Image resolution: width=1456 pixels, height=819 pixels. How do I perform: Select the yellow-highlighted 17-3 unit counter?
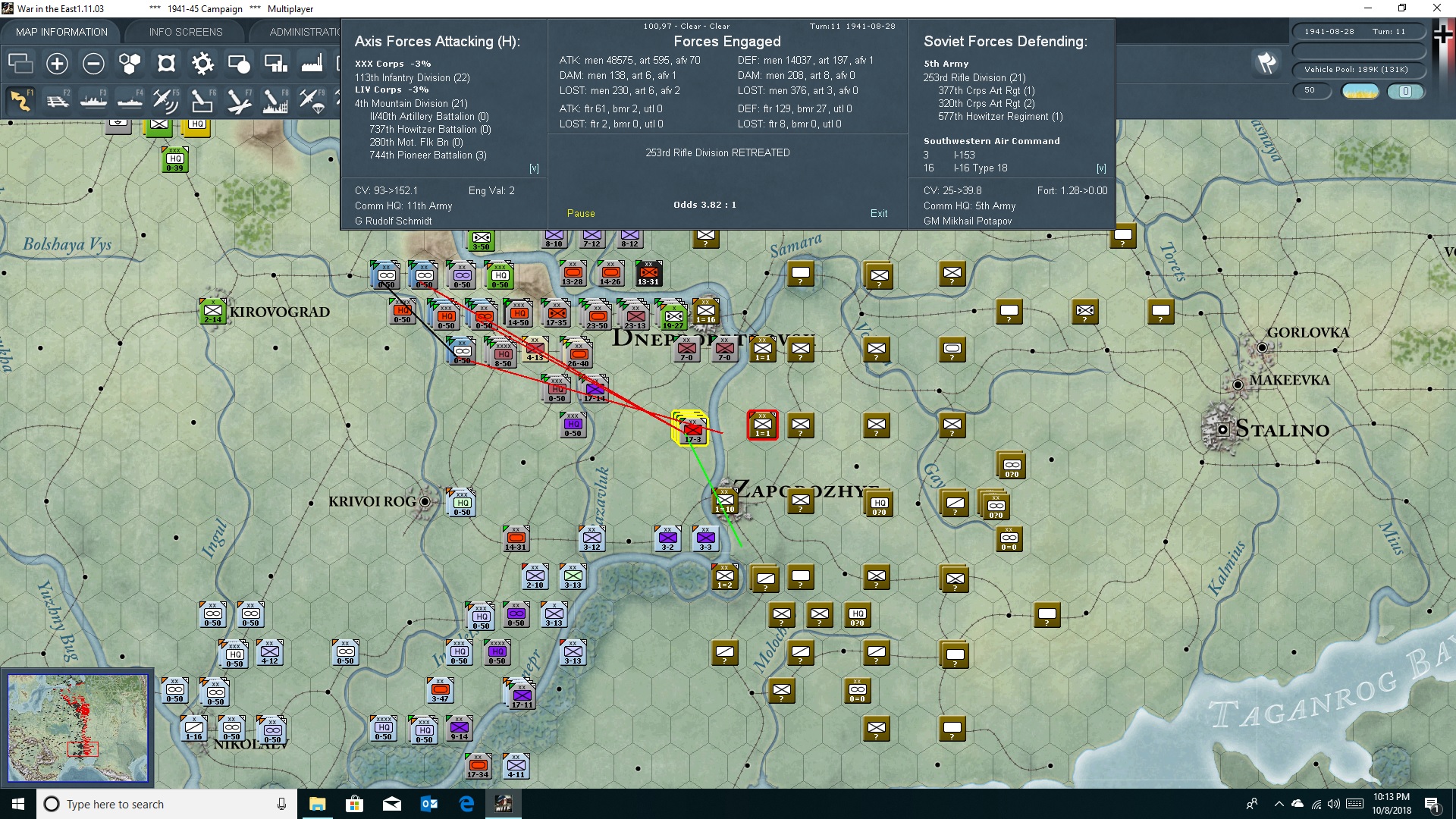(692, 428)
